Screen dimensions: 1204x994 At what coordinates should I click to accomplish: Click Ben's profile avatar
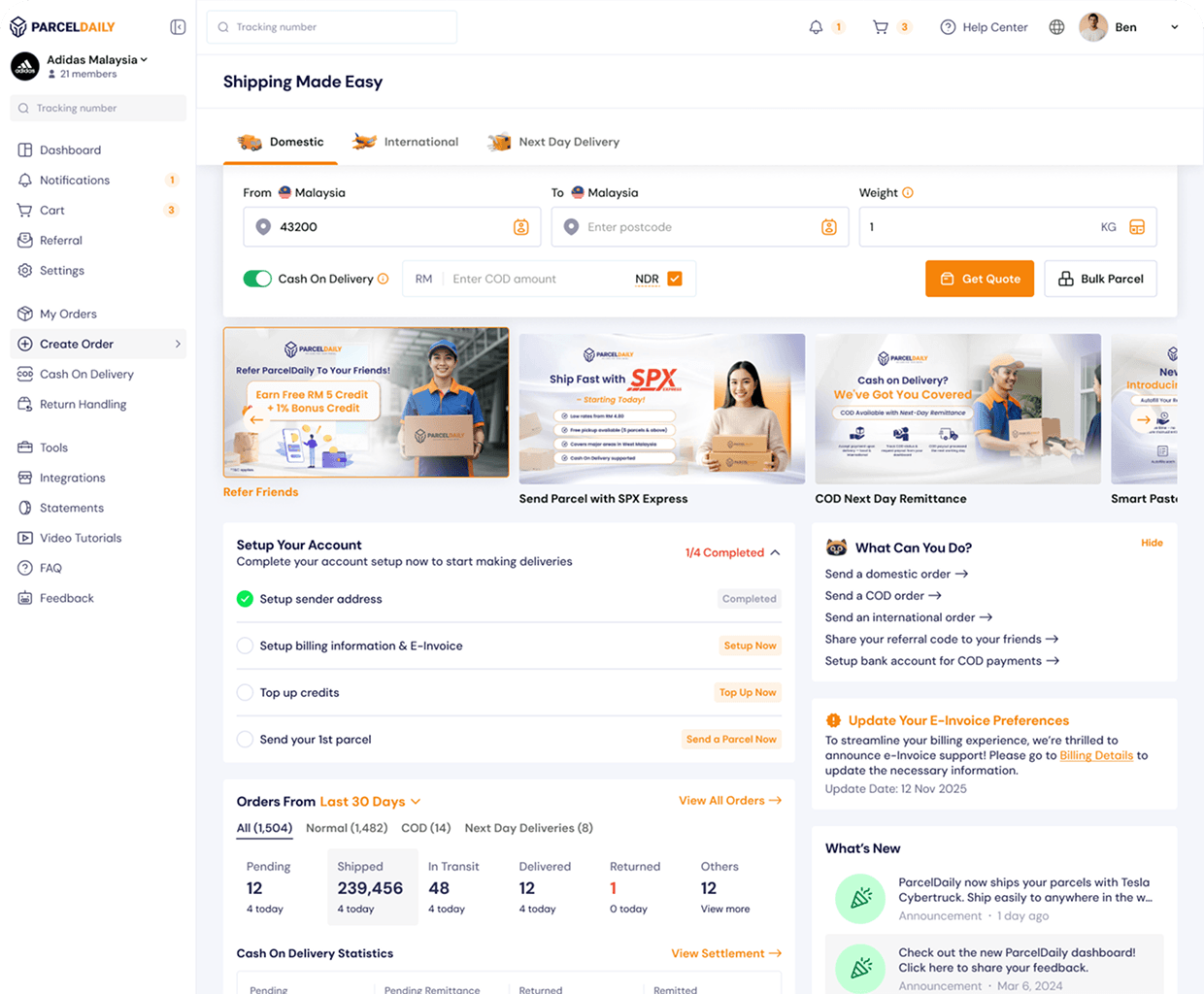pos(1093,27)
